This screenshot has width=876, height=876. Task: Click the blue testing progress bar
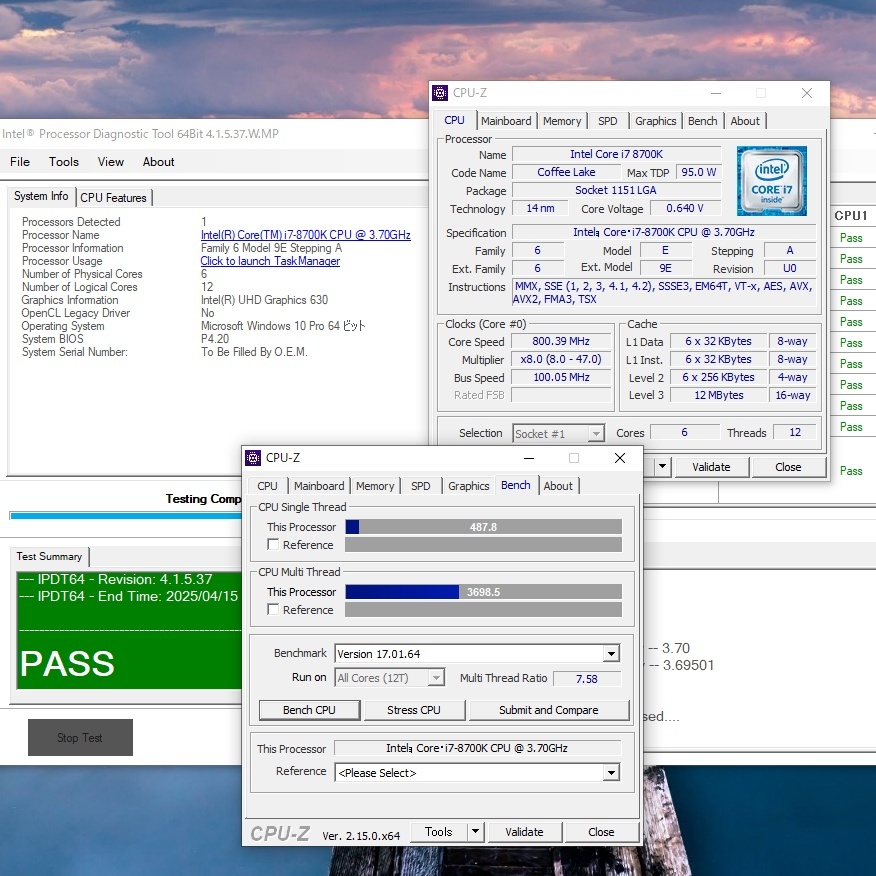pyautogui.click(x=126, y=516)
